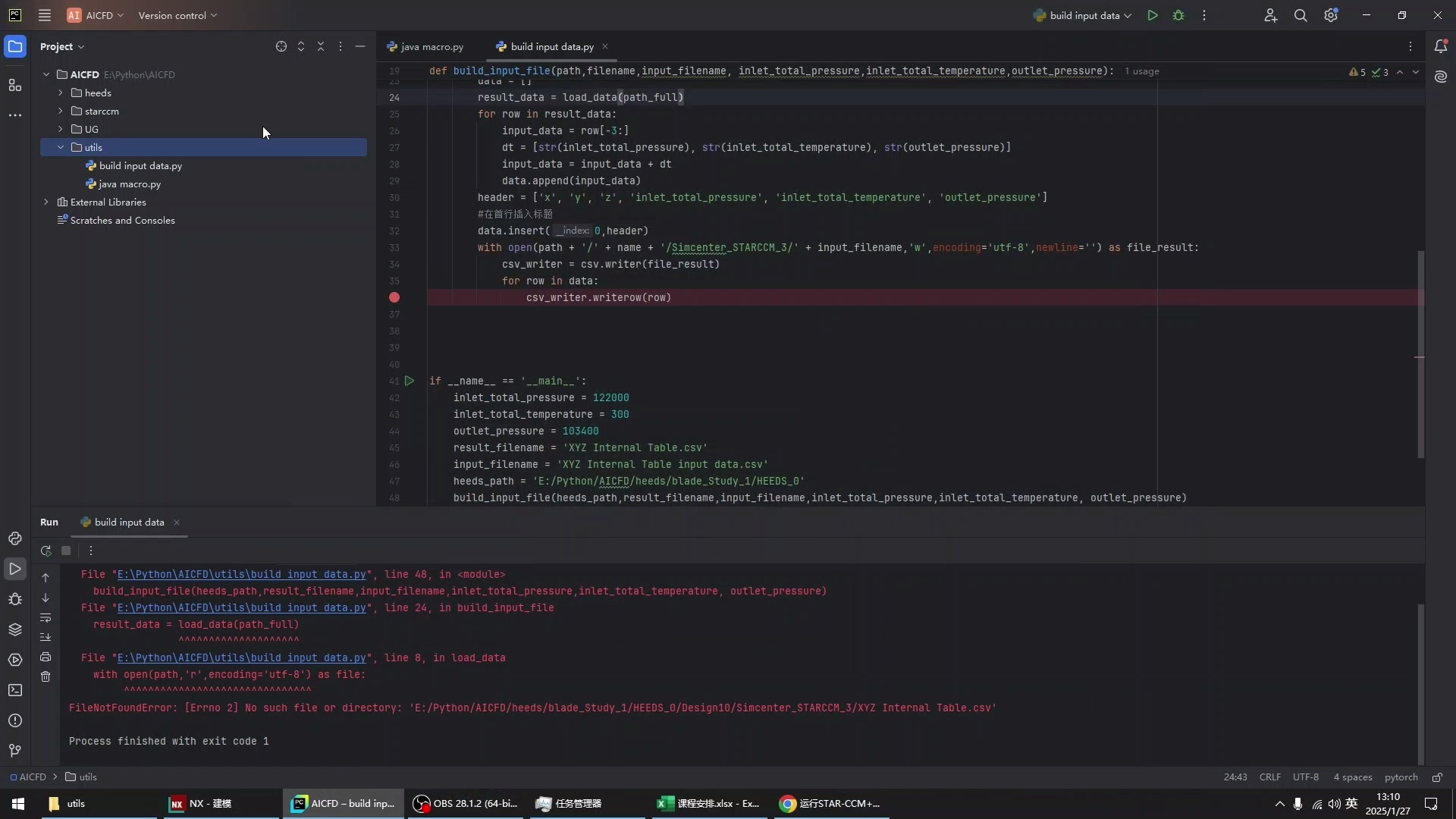Open Search Everywhere magnifier icon

[1301, 15]
